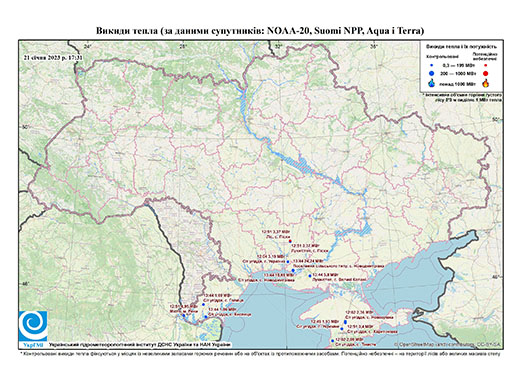Image resolution: width=520 pixels, height=368 pixels.
Task: Click the map title about NOAA-20 satellites
Action: tap(260, 31)
